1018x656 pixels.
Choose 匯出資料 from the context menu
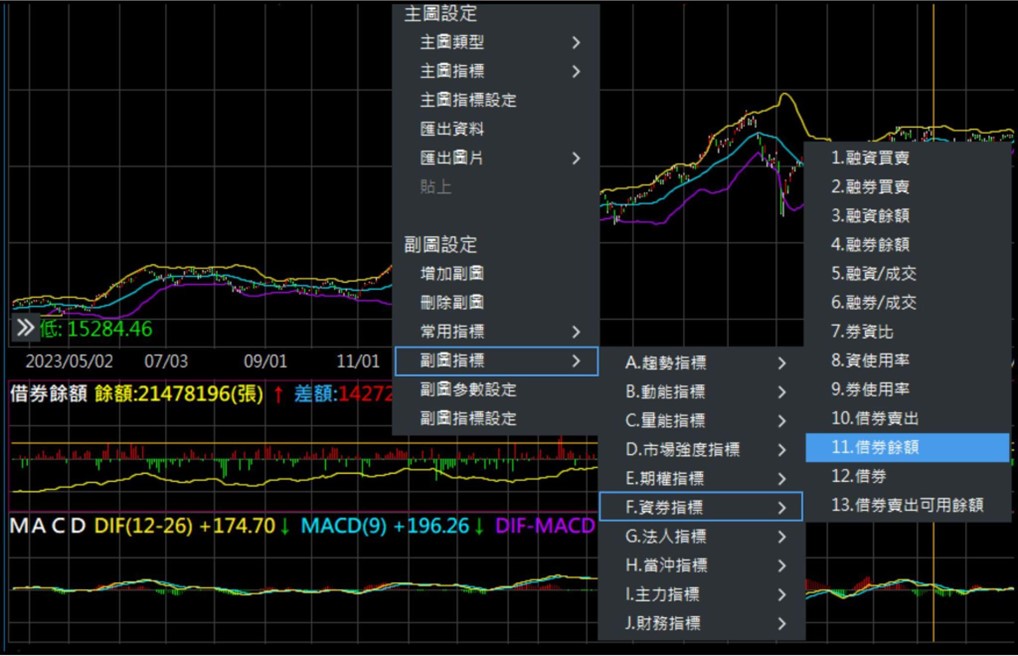(452, 130)
